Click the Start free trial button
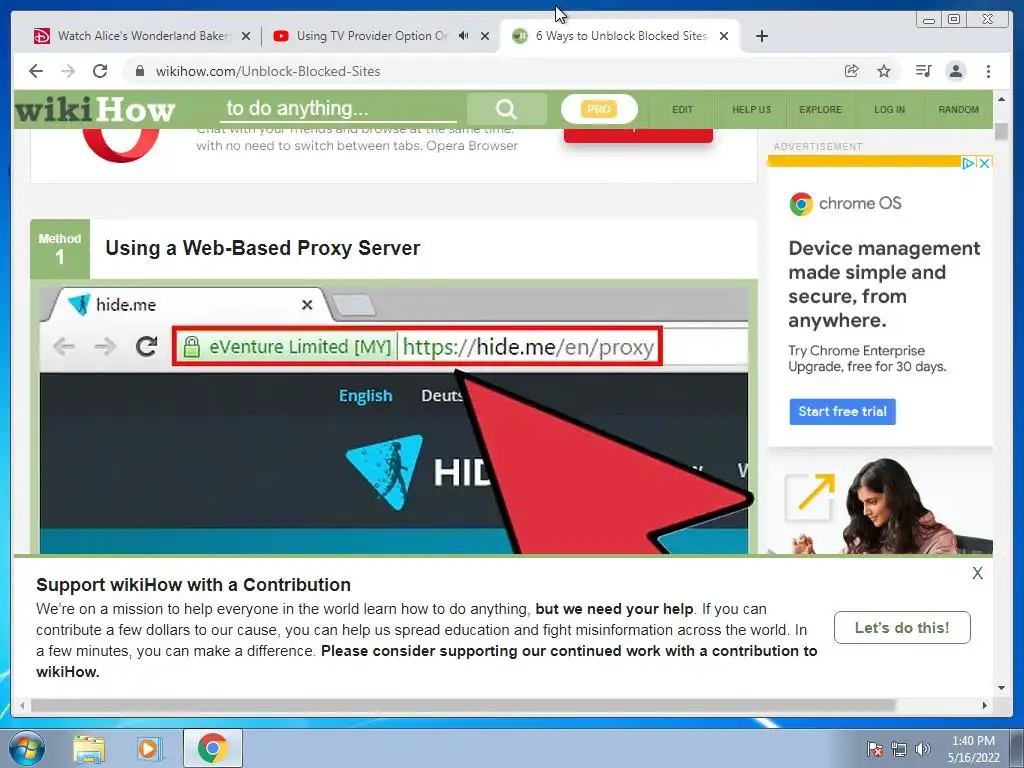This screenshot has height=768, width=1024. coord(842,411)
